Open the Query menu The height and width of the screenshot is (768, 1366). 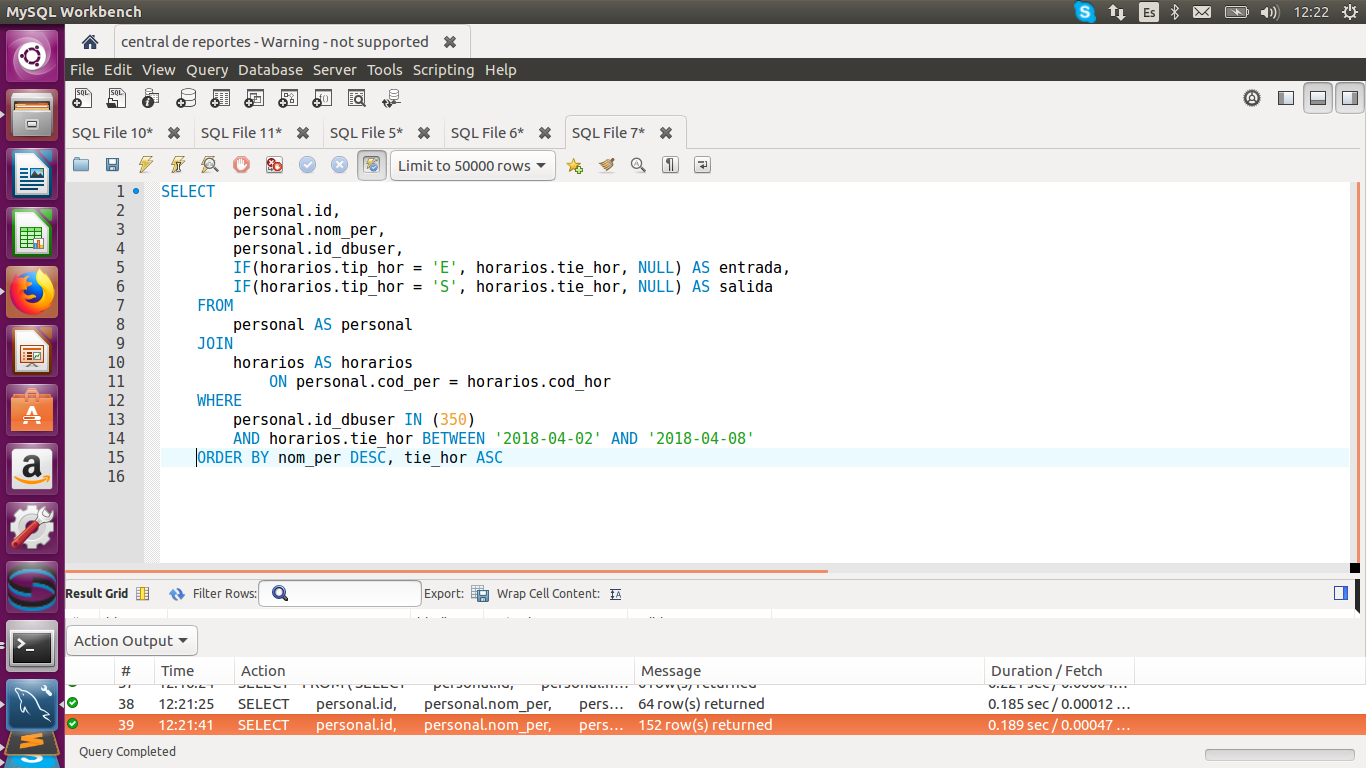click(x=207, y=70)
